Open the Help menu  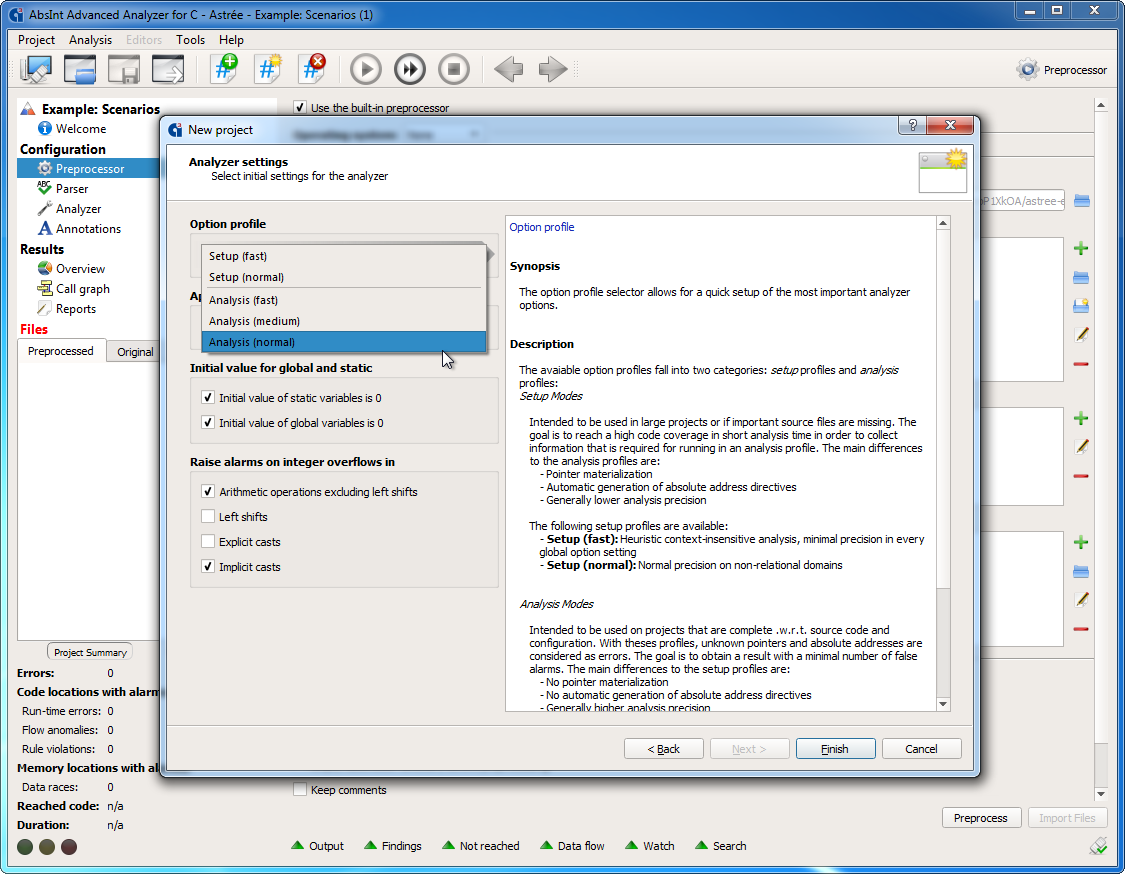pos(231,39)
